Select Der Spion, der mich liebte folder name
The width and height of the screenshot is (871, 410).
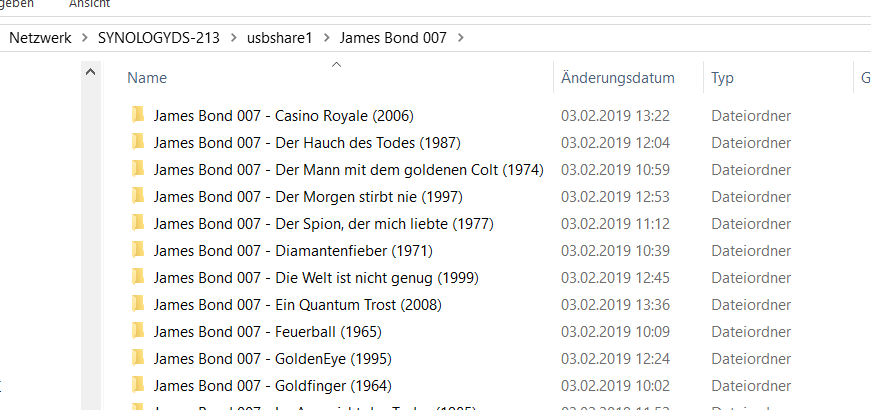(324, 223)
